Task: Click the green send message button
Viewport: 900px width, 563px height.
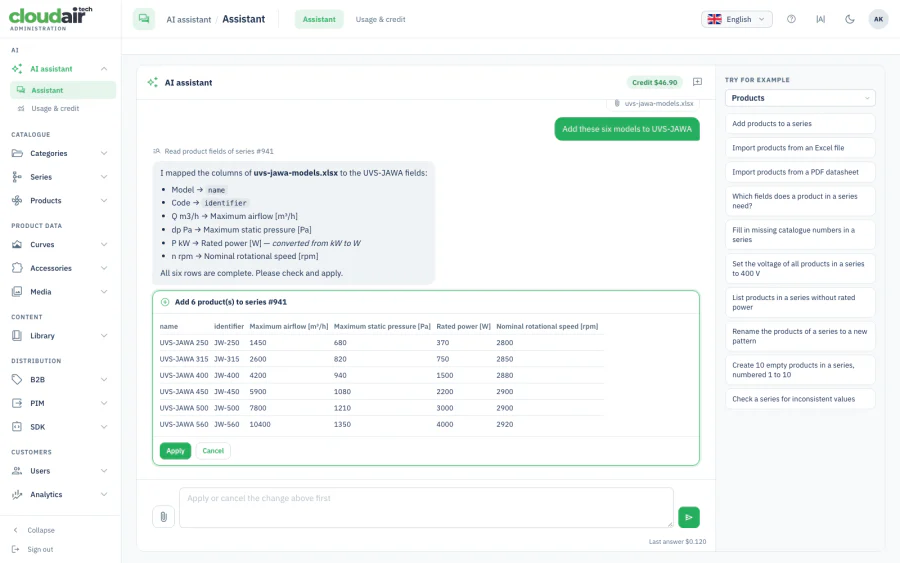Action: click(689, 517)
